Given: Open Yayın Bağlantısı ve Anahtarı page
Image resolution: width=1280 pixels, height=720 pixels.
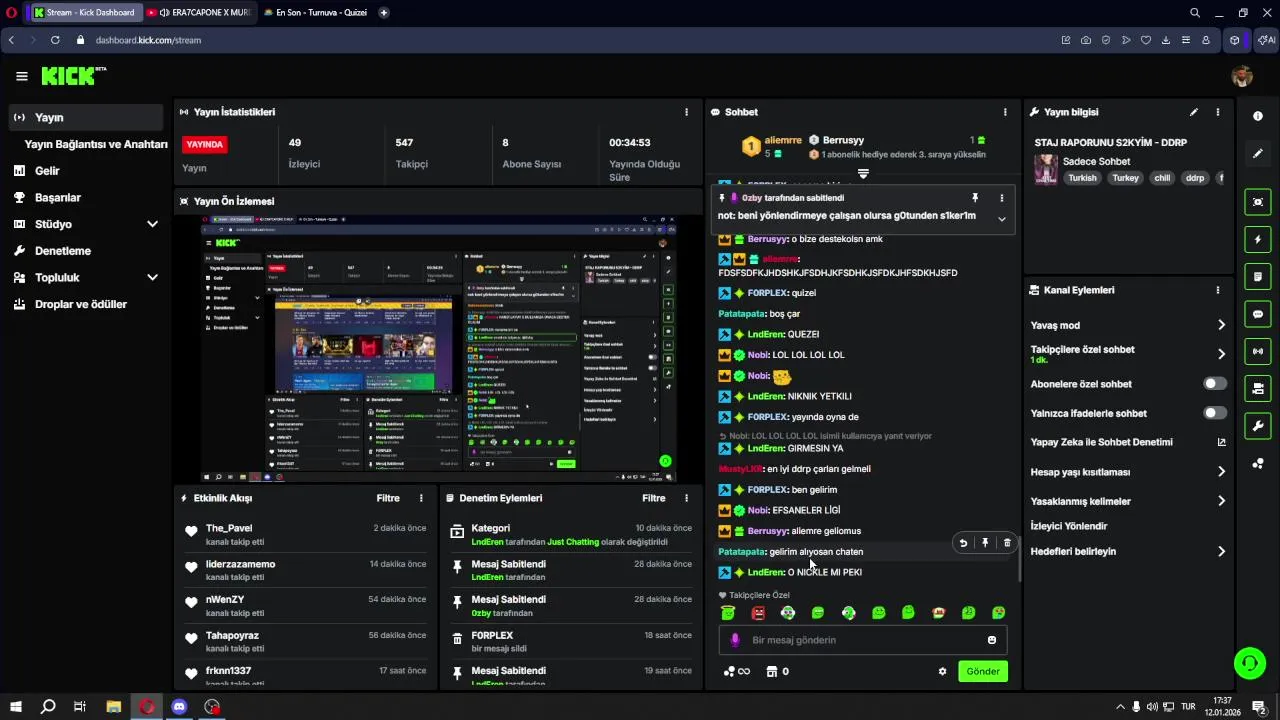Looking at the screenshot, I should pyautogui.click(x=96, y=144).
